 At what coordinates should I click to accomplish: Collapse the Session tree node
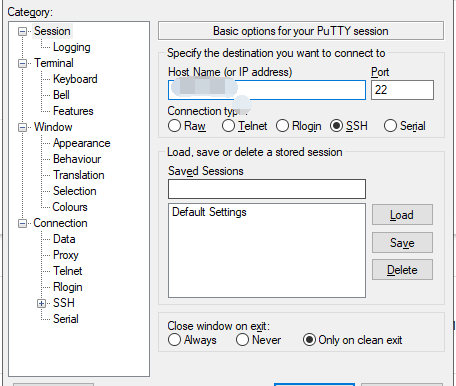point(22,31)
